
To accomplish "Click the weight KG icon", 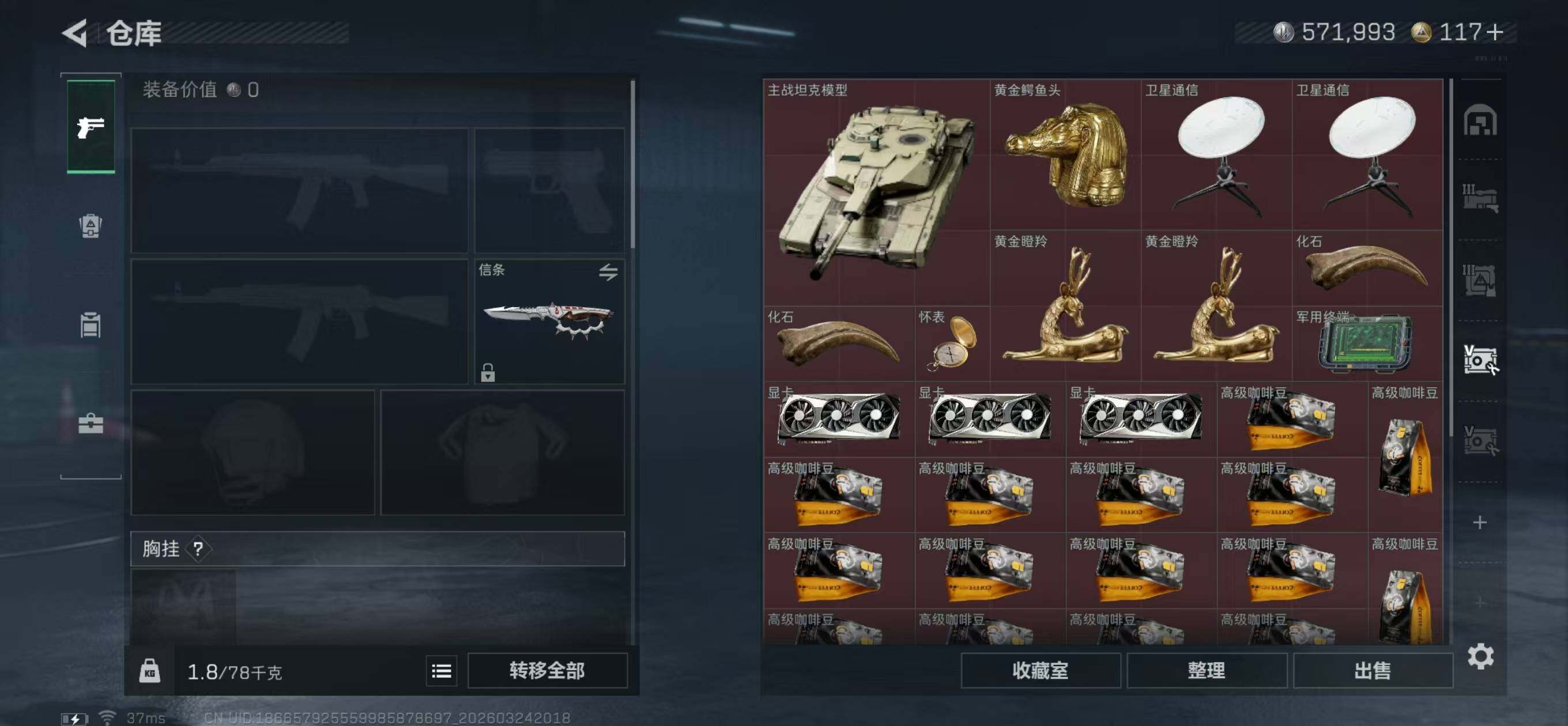I will tap(150, 671).
